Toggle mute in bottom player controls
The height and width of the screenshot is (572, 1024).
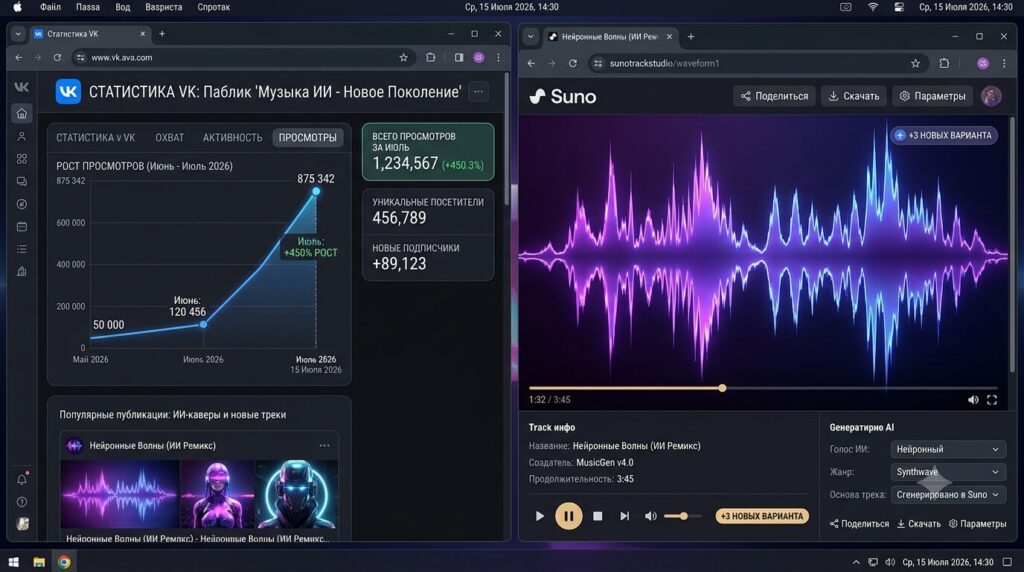coord(650,516)
